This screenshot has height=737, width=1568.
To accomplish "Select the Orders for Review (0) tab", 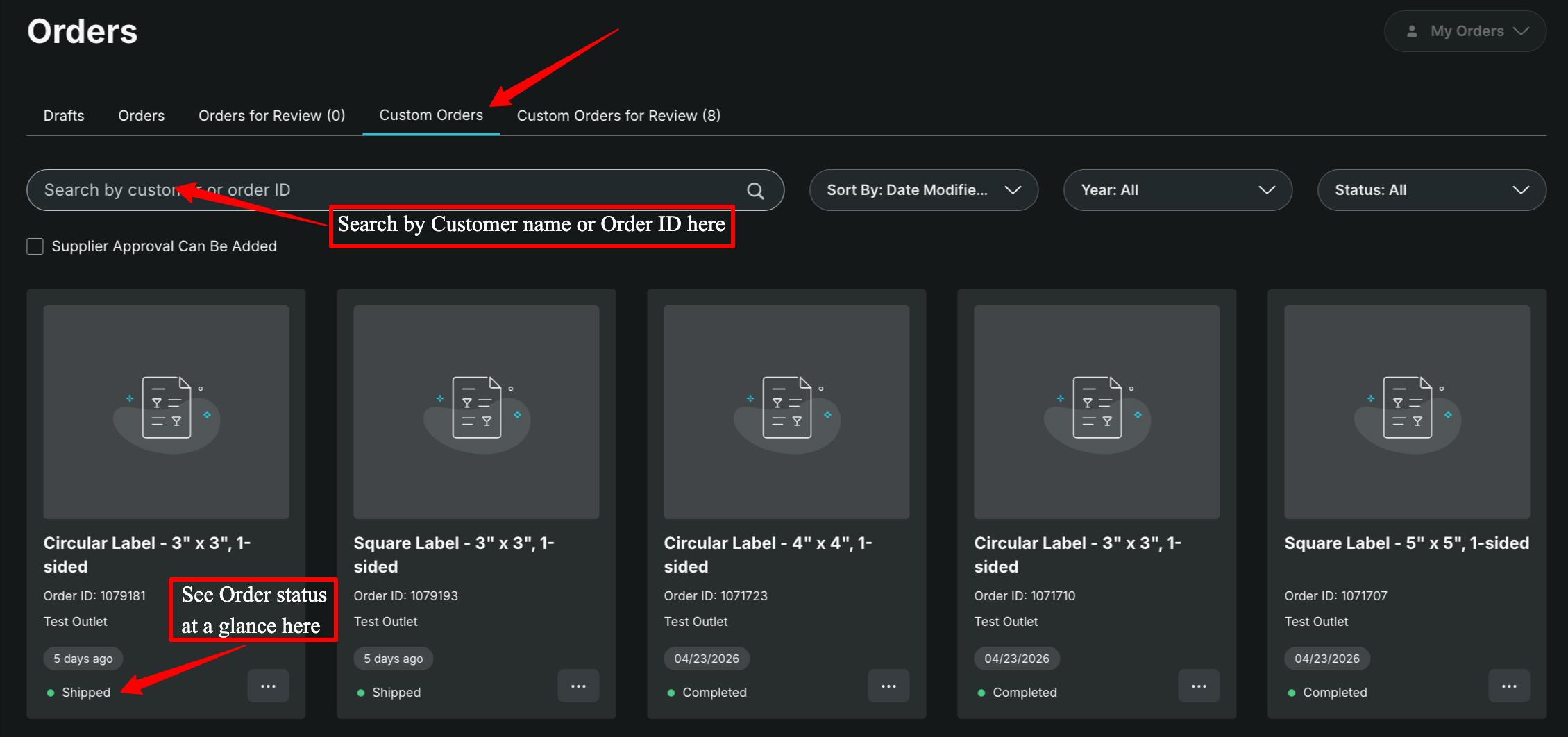I will pos(272,116).
